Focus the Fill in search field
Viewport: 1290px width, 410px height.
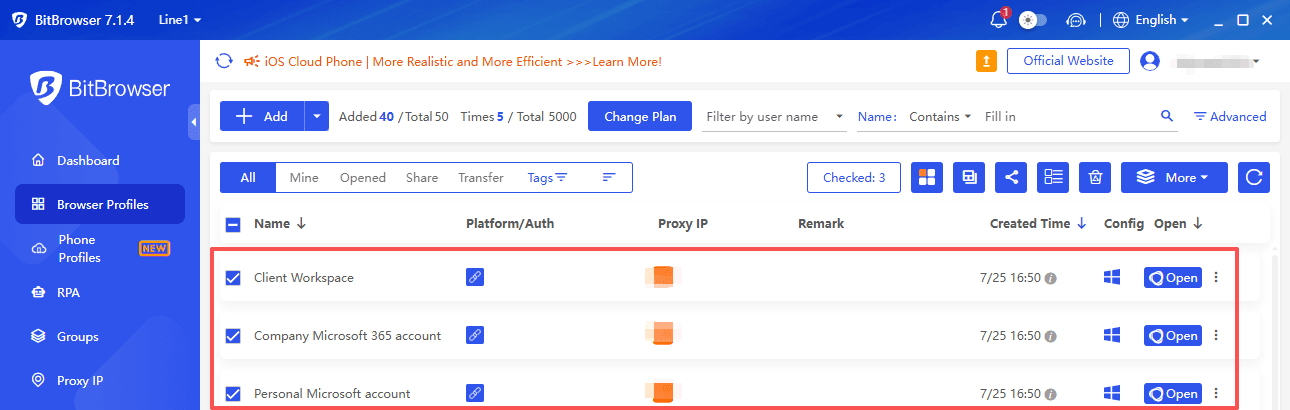click(1068, 117)
